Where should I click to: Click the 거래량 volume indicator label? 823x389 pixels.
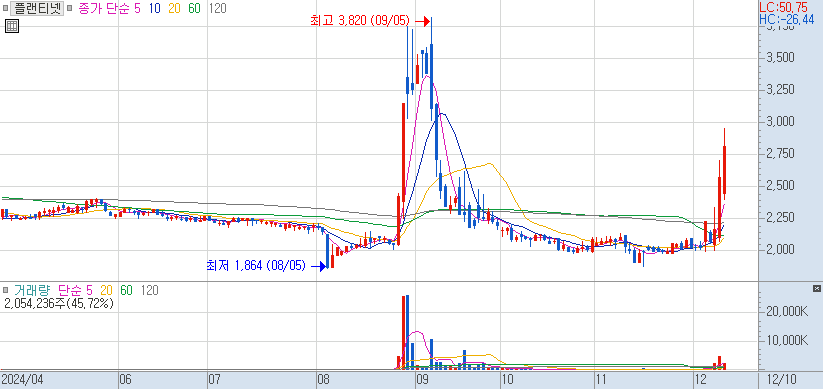(x=31, y=290)
